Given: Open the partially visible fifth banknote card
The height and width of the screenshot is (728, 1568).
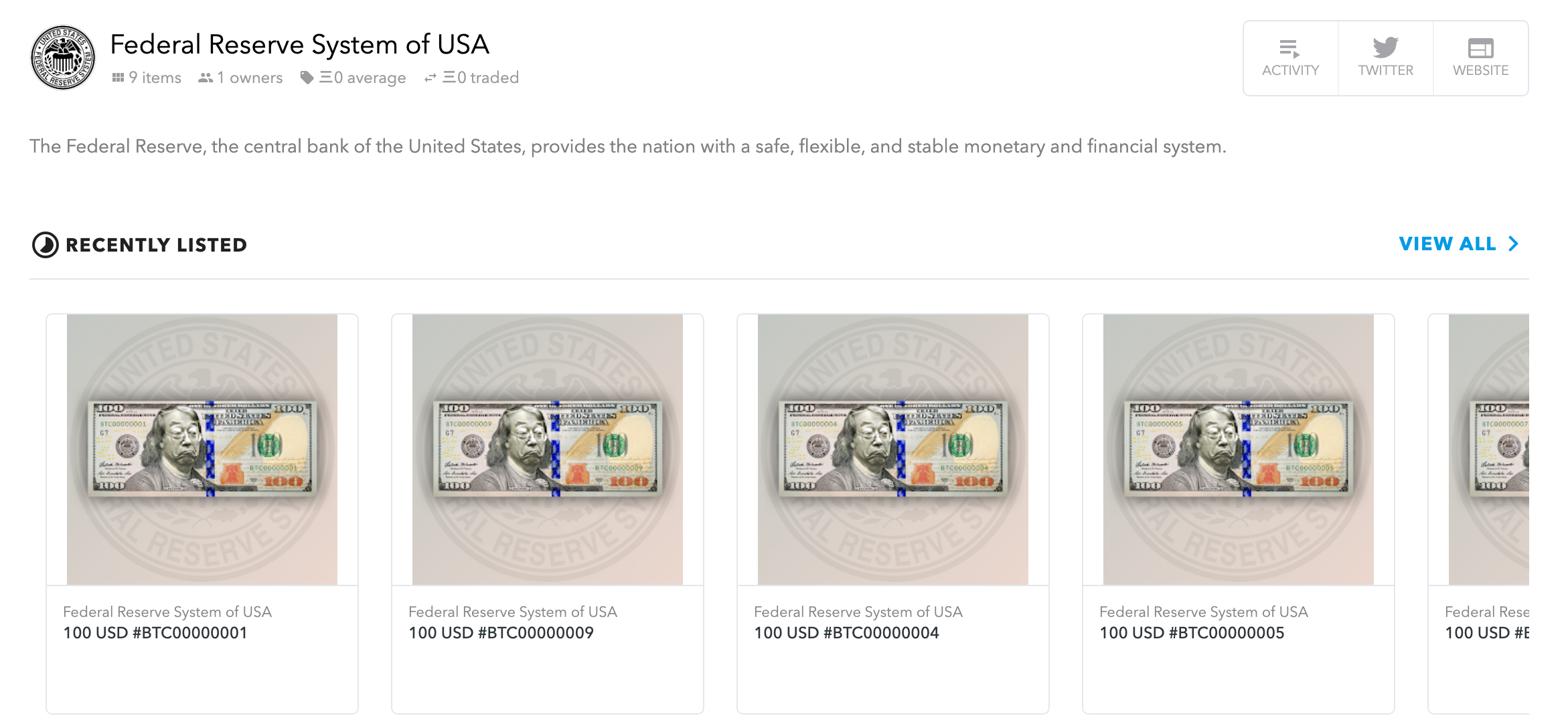Looking at the screenshot, I should click(x=1488, y=449).
